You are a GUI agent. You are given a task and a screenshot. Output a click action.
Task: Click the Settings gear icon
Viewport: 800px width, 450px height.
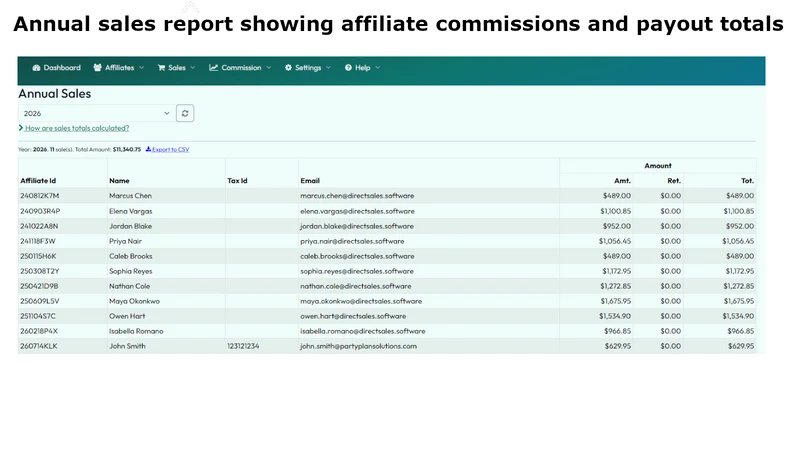pos(288,68)
